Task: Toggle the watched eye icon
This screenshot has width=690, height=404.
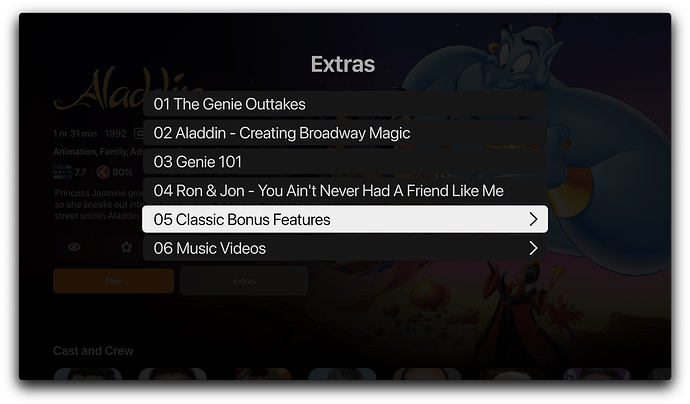Action: click(x=74, y=247)
